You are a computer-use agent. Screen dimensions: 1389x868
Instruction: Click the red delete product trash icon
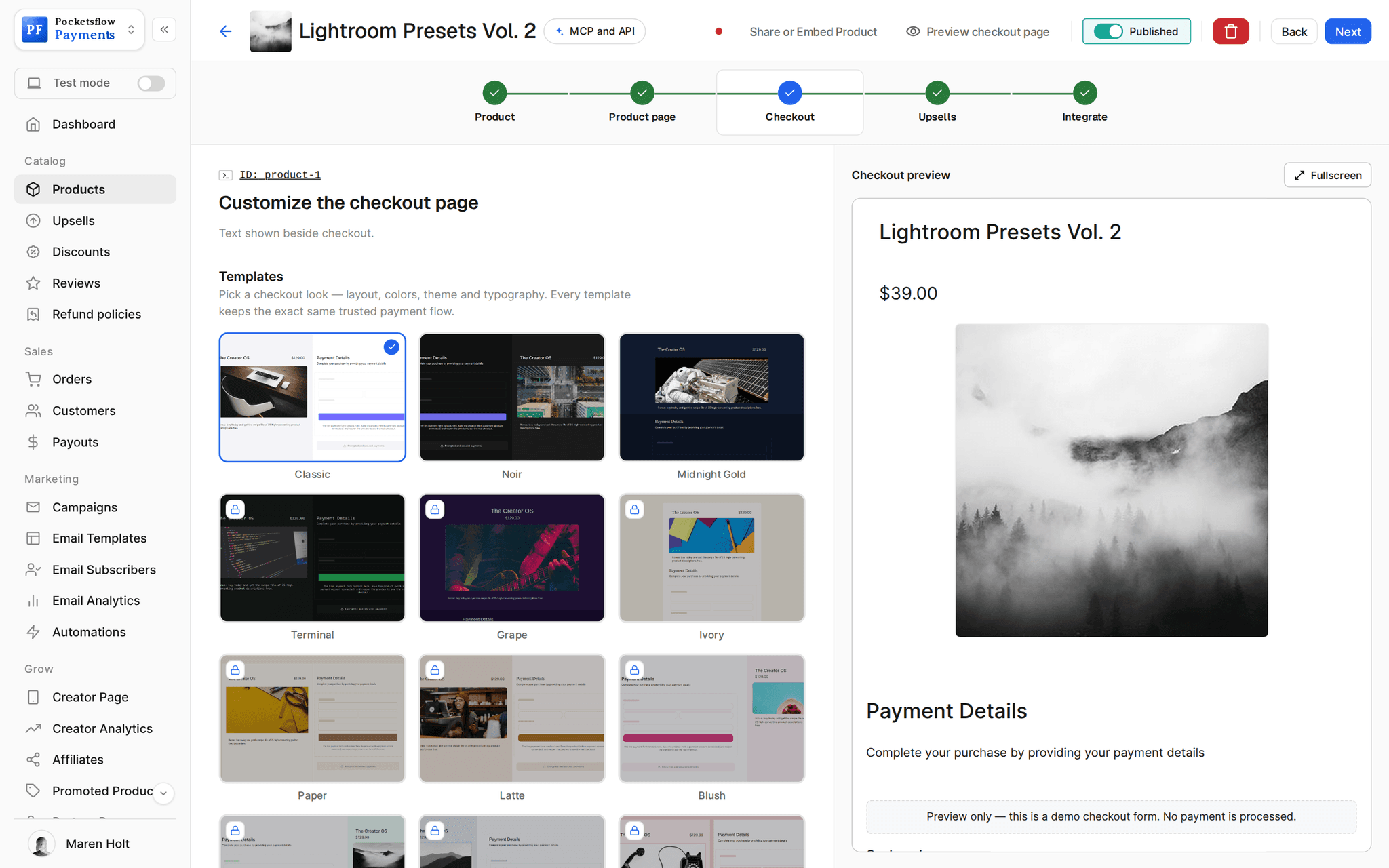coord(1230,31)
